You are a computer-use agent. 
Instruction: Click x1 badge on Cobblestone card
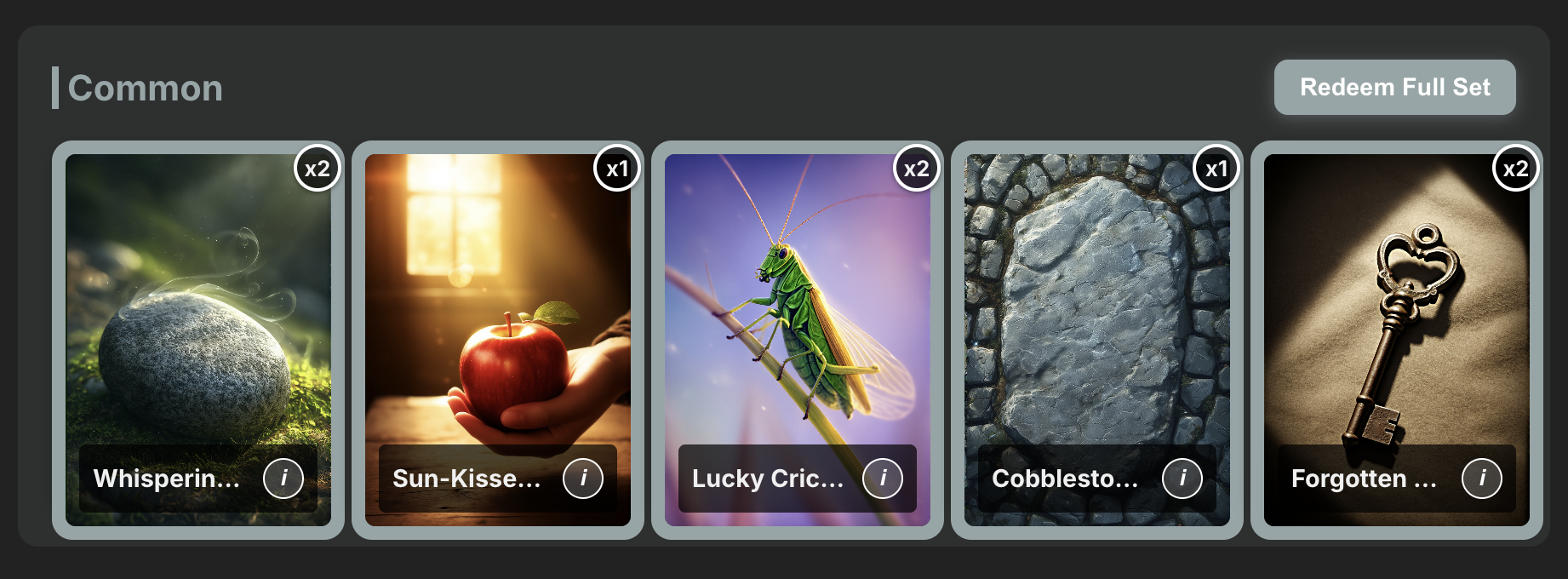point(1216,169)
